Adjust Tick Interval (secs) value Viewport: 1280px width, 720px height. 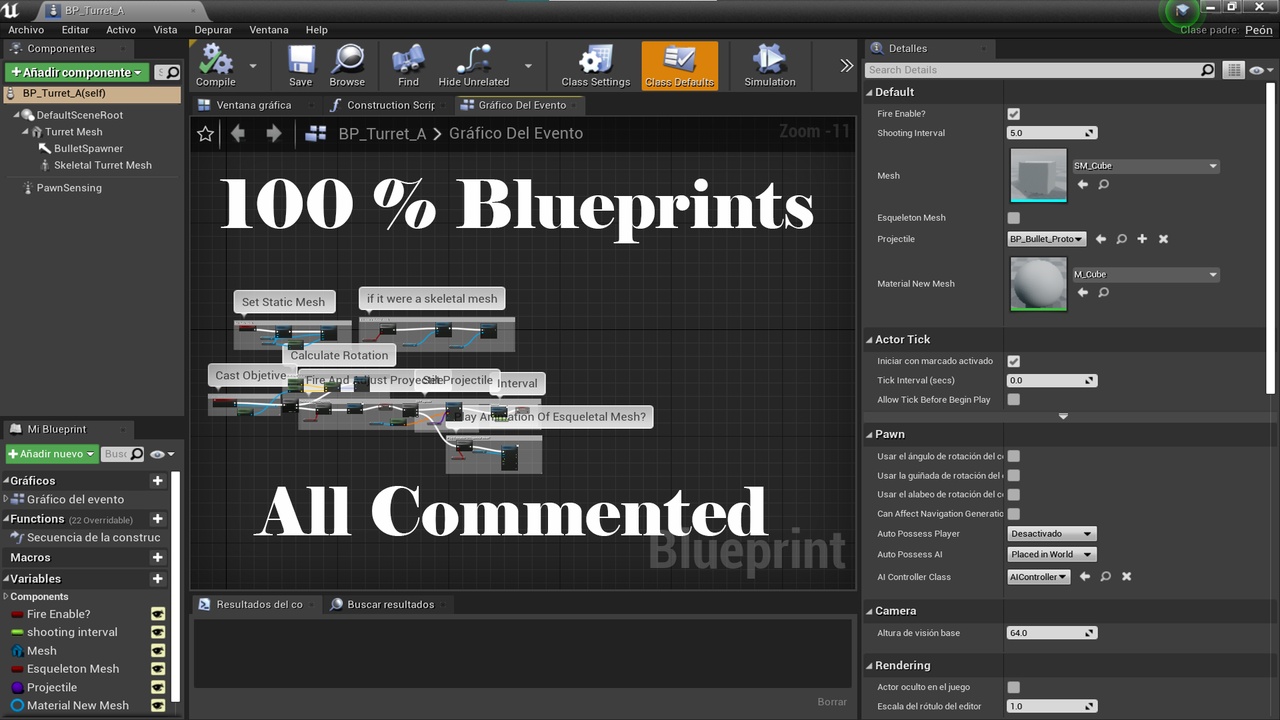tap(1052, 380)
